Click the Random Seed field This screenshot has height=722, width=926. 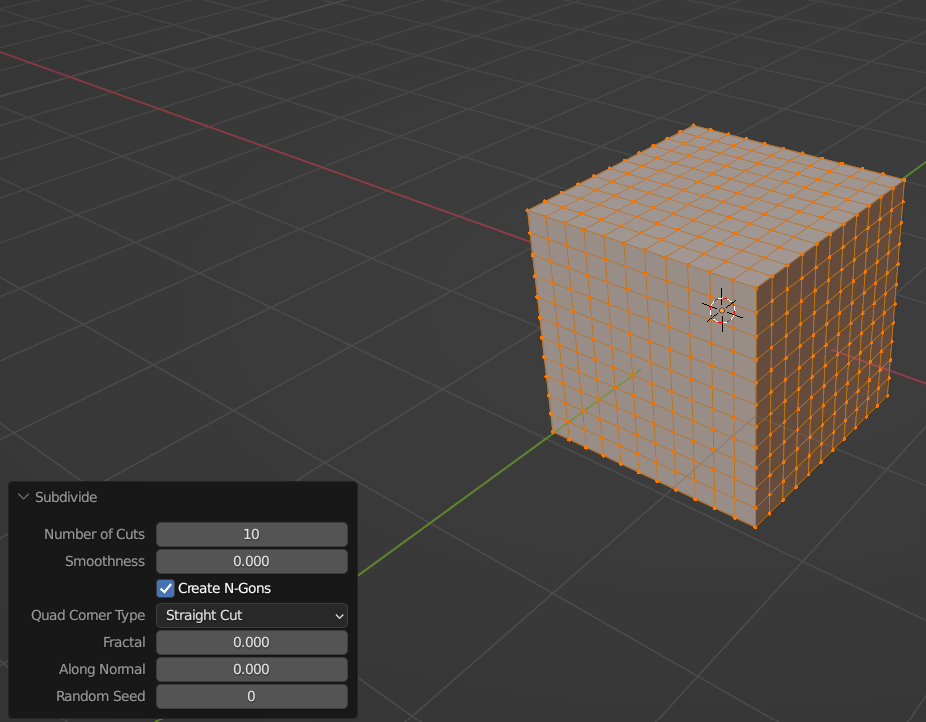coord(252,697)
